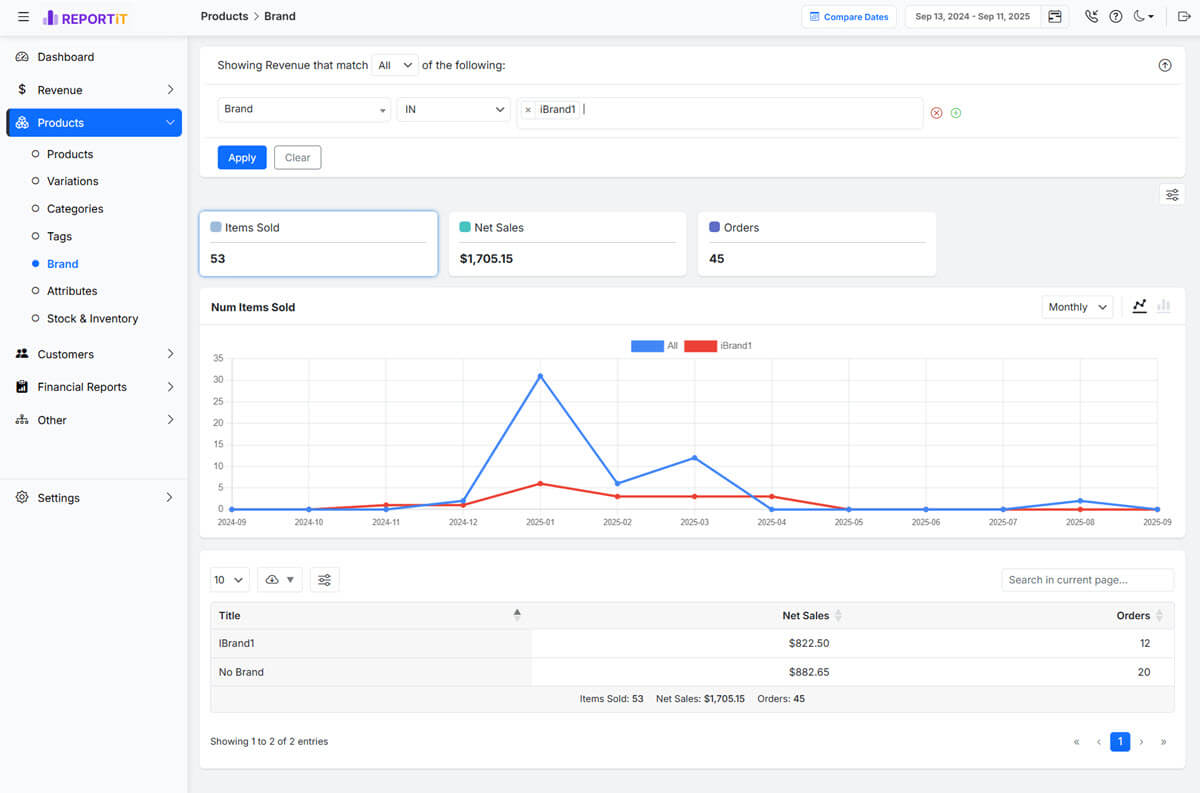The image size is (1200, 793).
Task: Click the No Brand table row title
Action: (241, 672)
